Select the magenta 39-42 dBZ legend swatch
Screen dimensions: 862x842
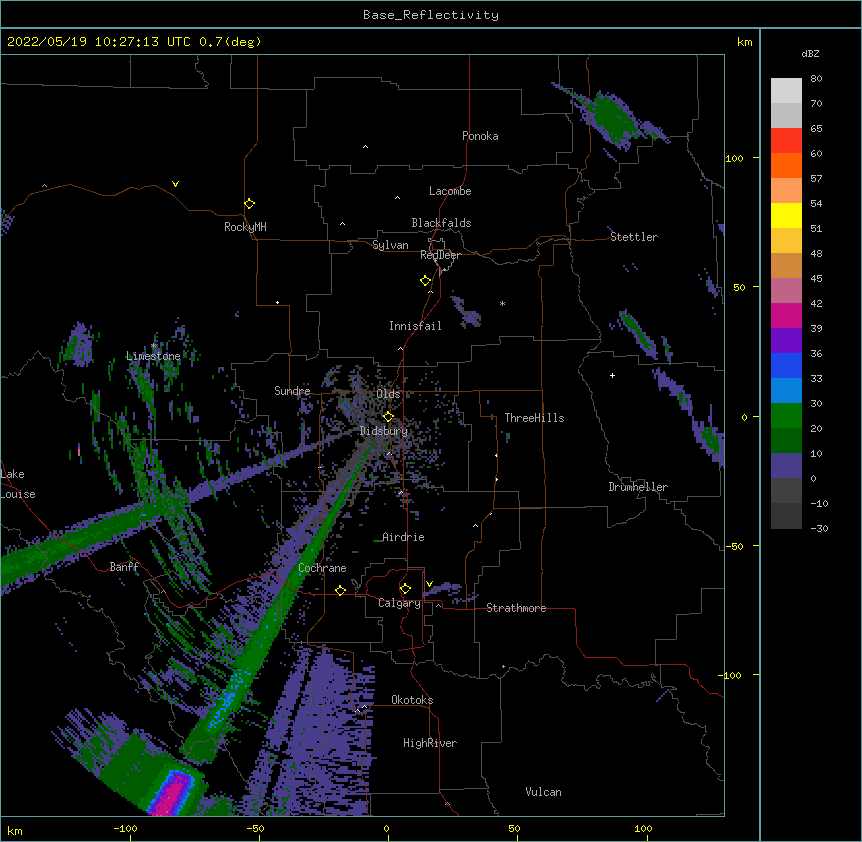pos(786,315)
